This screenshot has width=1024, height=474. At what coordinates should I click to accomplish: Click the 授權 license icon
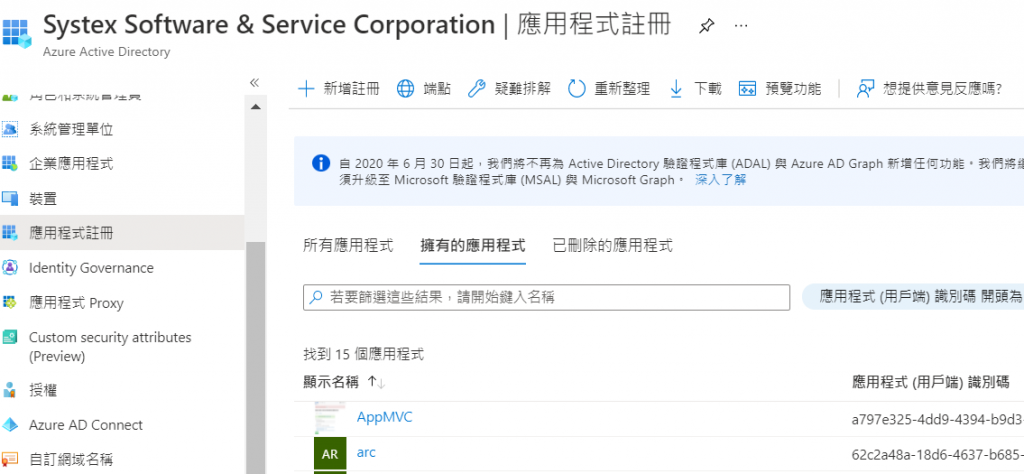point(10,390)
